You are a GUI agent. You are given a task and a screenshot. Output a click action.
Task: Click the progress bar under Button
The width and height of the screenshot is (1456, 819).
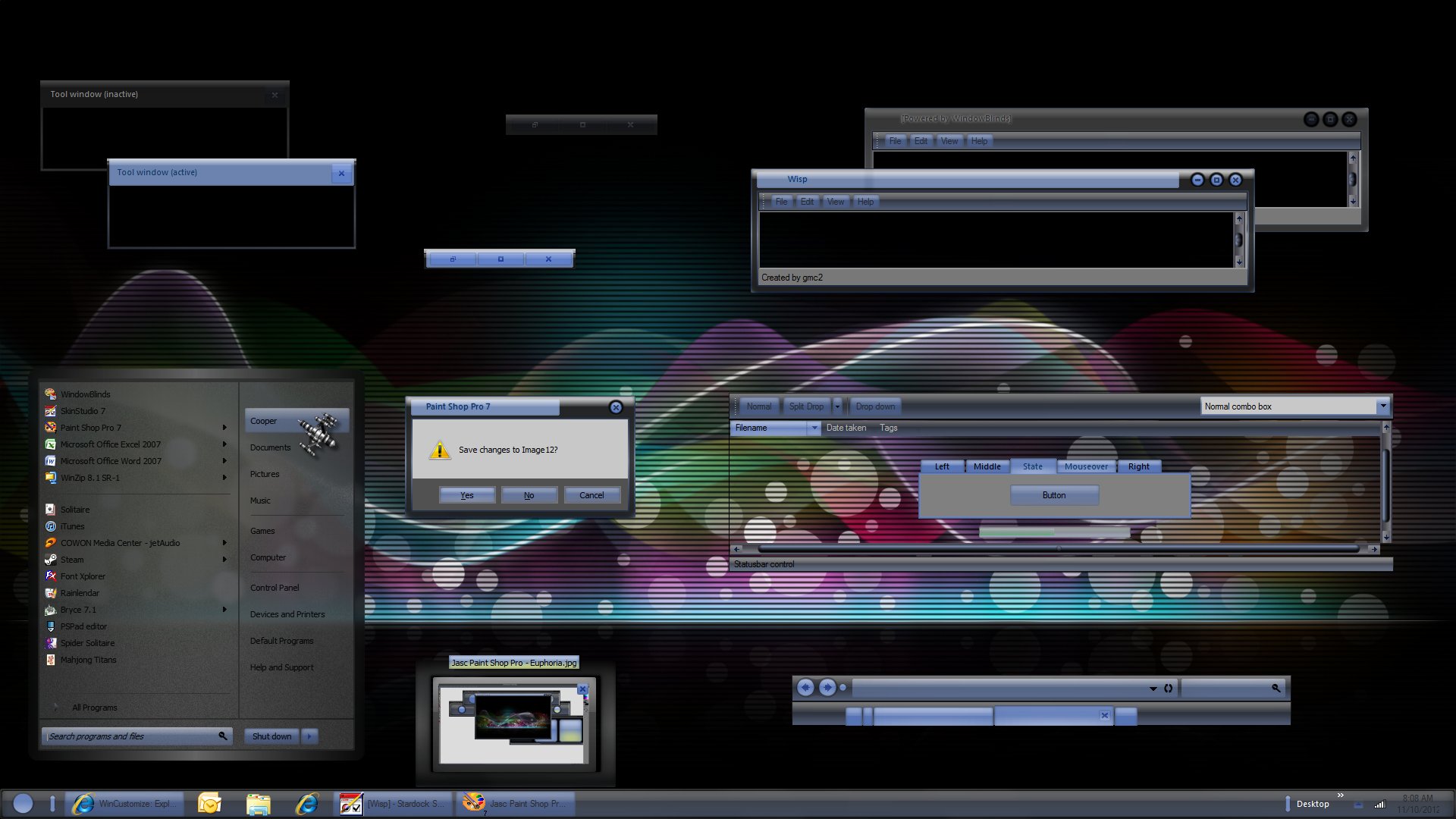click(x=1054, y=532)
